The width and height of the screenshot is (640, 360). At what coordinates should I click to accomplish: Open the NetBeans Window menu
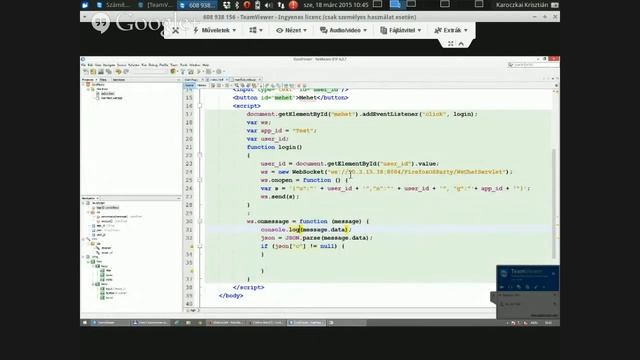click(x=195, y=65)
